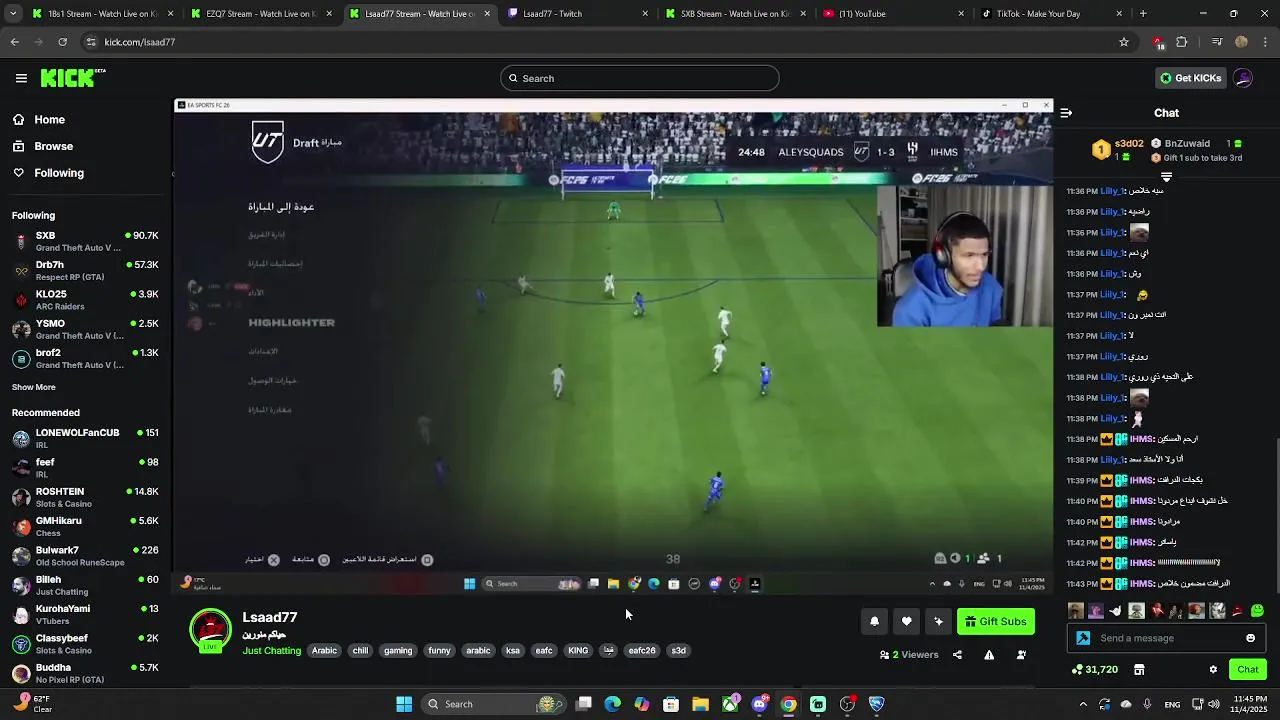1280x720 pixels.
Task: Open the Drb7h channel in Following list
Action: [x=85, y=270]
